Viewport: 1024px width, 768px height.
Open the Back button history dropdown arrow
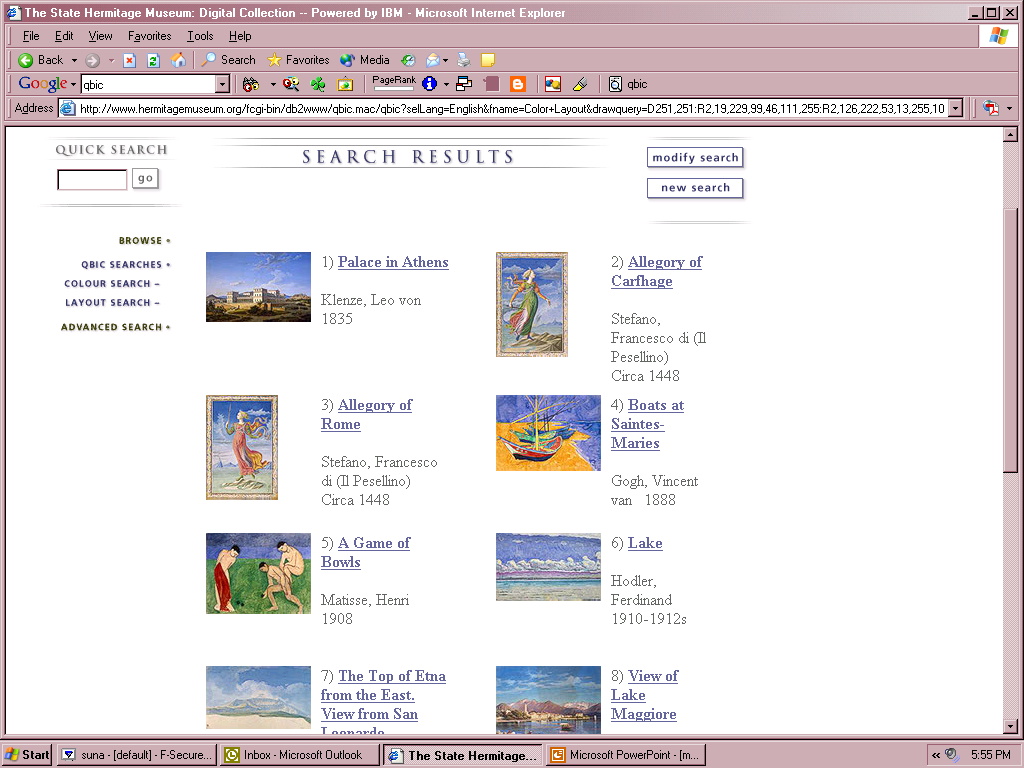pyautogui.click(x=74, y=60)
